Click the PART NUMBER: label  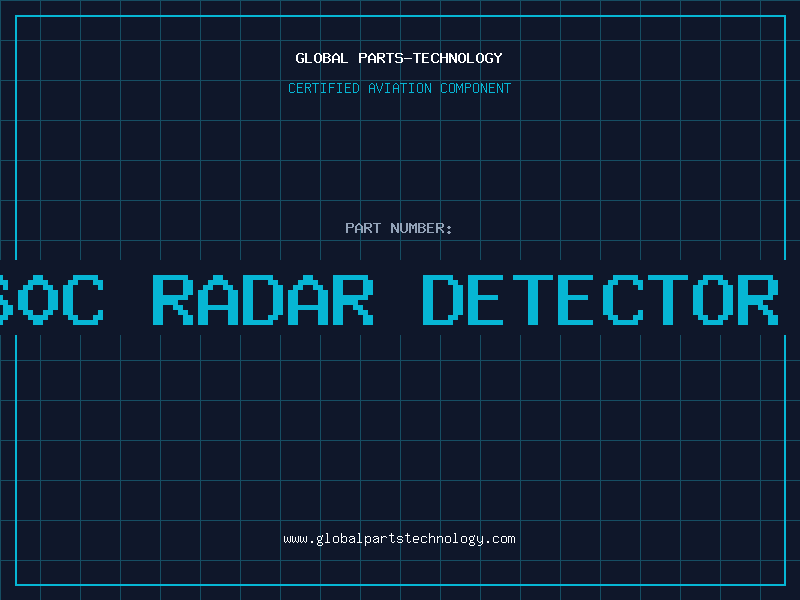pos(399,228)
